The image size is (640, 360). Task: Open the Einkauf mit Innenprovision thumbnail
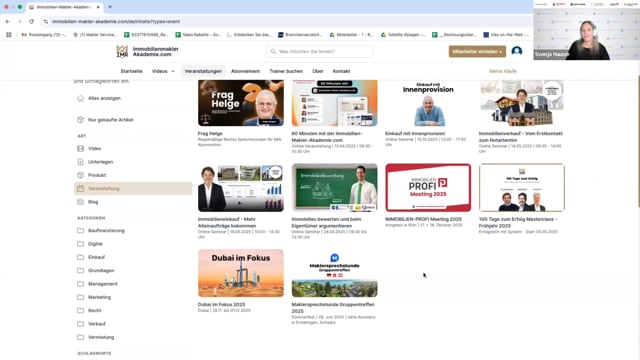coord(428,103)
